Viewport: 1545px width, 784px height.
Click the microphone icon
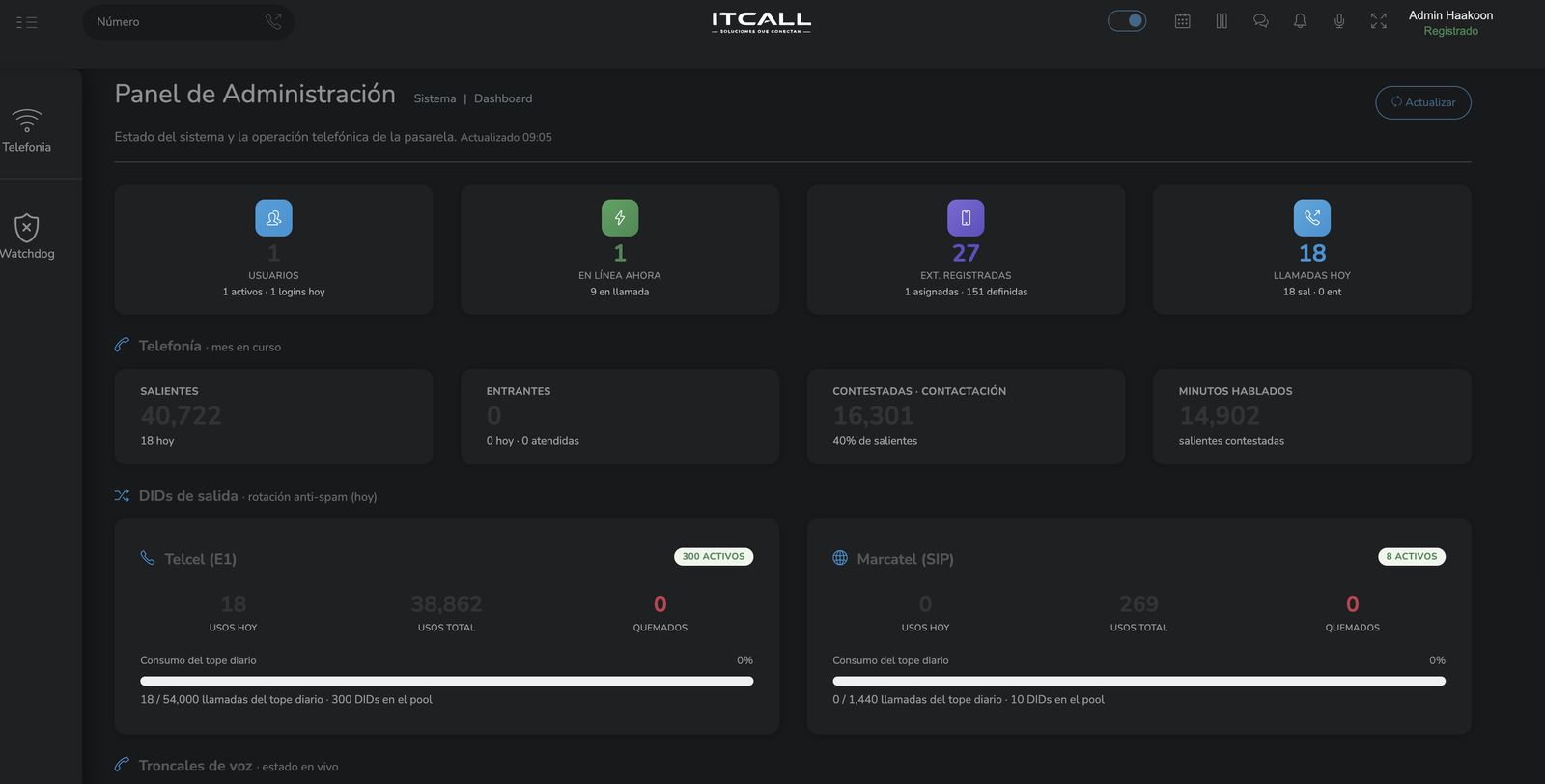point(1339,21)
